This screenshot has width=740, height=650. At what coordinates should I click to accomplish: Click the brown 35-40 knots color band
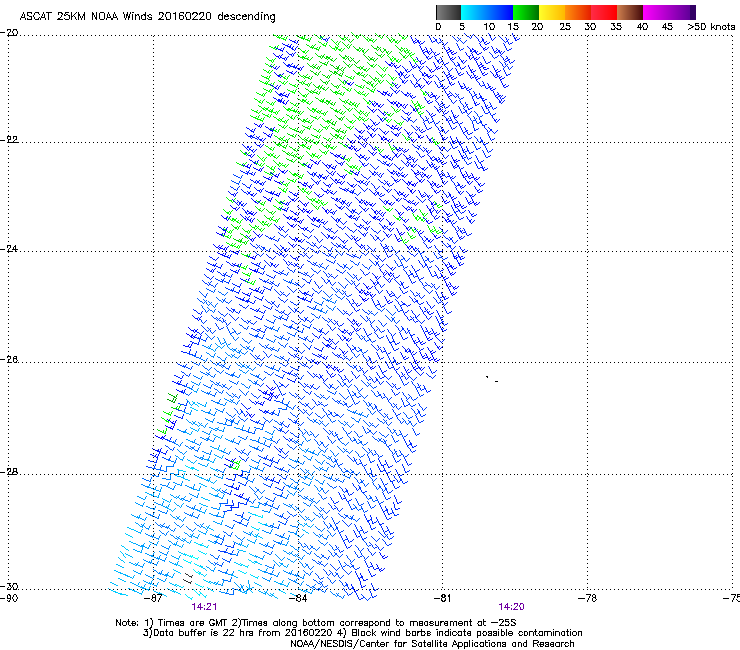click(x=630, y=12)
